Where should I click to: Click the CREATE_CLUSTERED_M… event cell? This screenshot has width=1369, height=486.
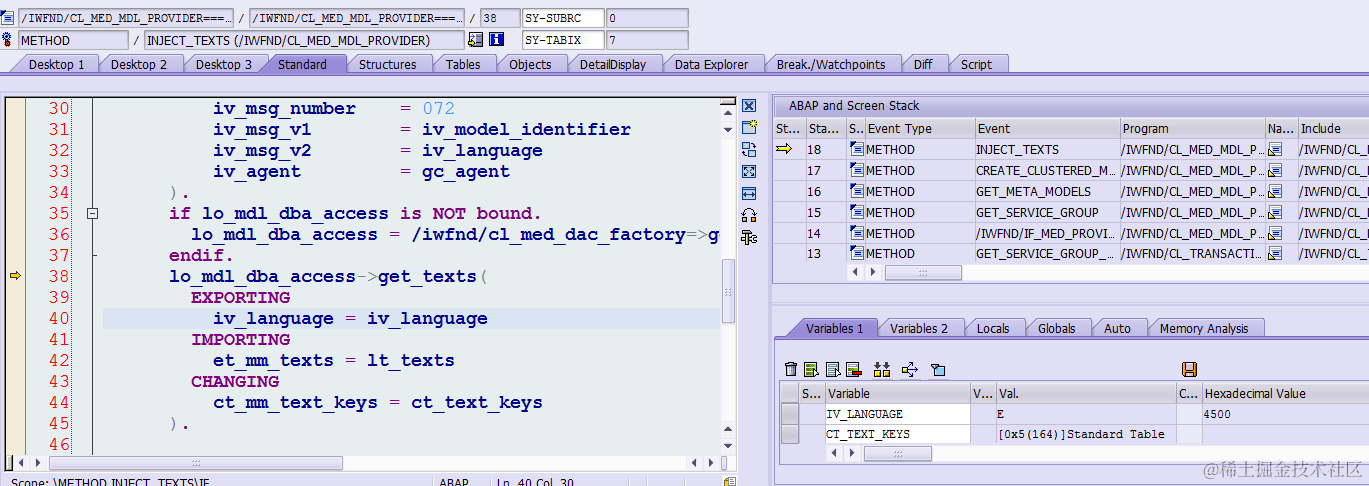click(x=1047, y=170)
